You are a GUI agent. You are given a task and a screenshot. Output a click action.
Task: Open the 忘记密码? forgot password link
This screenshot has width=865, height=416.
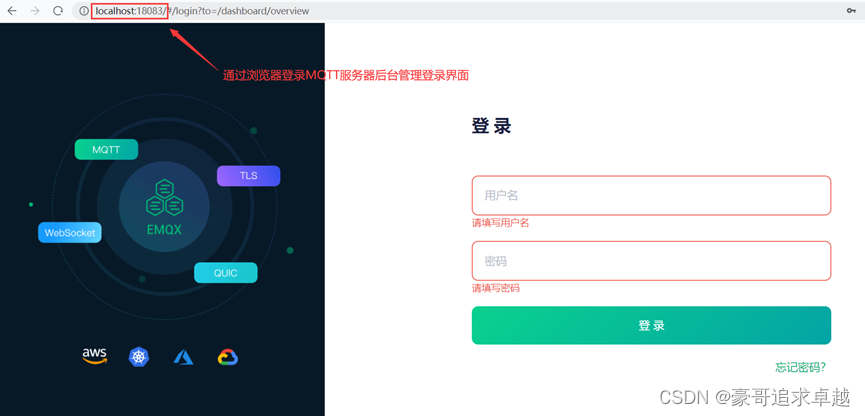click(800, 367)
